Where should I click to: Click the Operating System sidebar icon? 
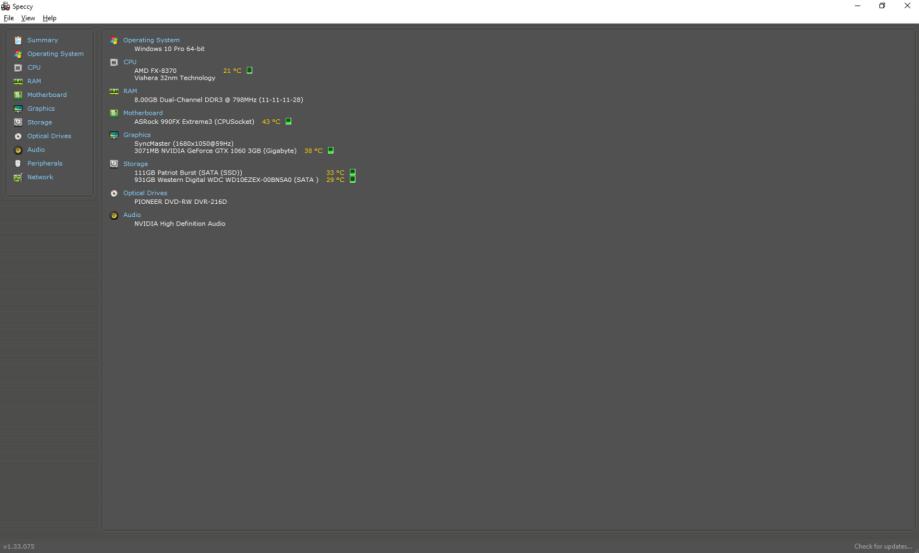click(x=18, y=54)
